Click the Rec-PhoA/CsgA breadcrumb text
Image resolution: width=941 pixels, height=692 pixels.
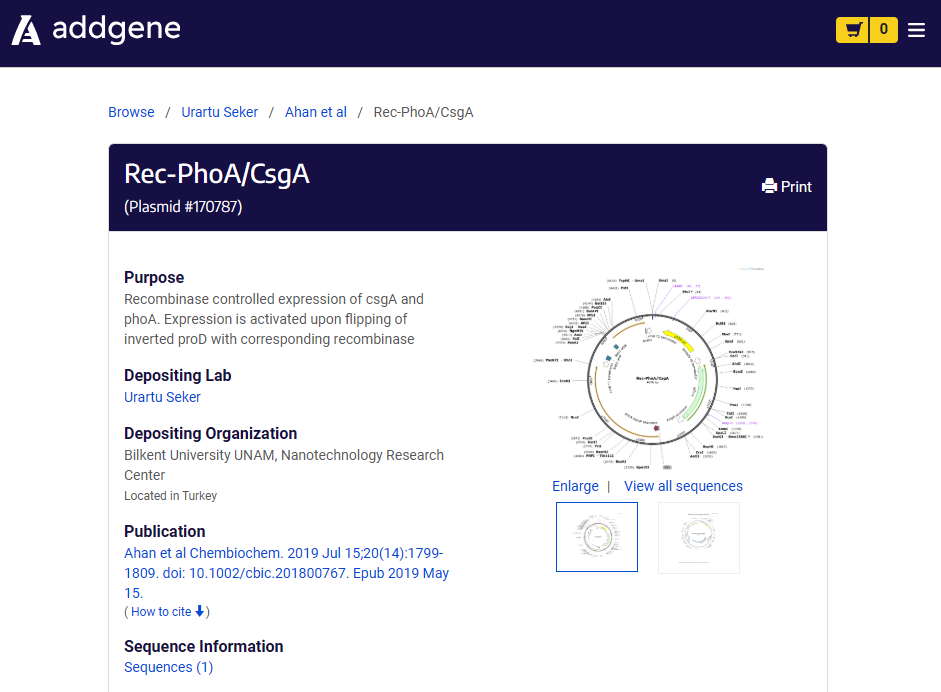423,112
